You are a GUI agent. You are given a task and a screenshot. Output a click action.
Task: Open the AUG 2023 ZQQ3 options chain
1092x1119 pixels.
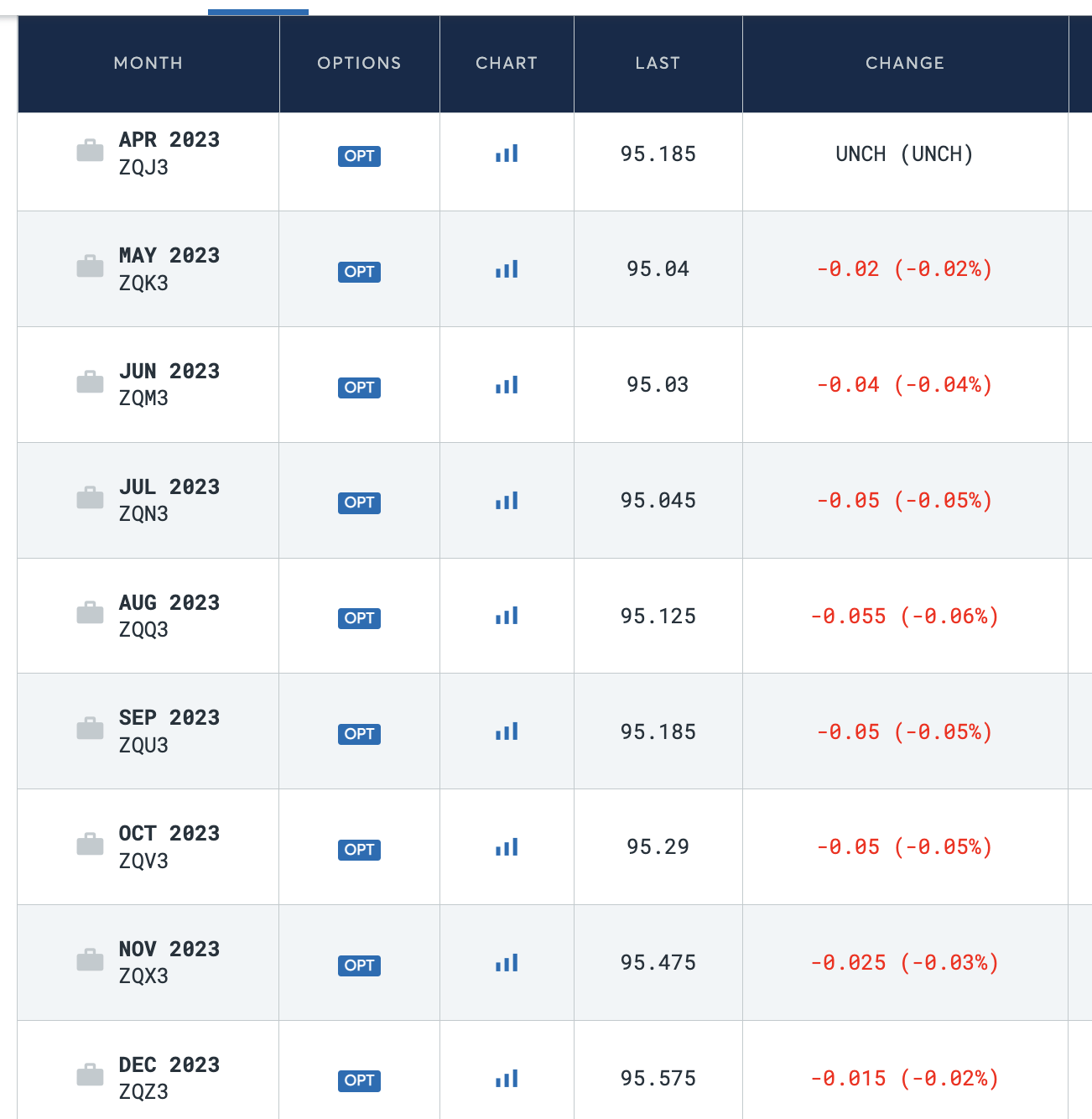tap(359, 618)
